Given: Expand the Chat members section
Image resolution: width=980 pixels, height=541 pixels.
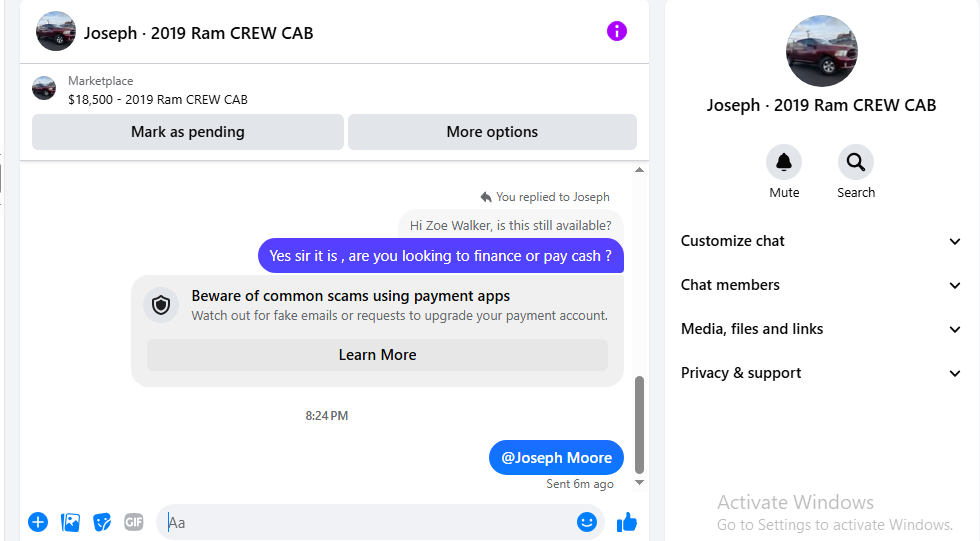Looking at the screenshot, I should 821,285.
